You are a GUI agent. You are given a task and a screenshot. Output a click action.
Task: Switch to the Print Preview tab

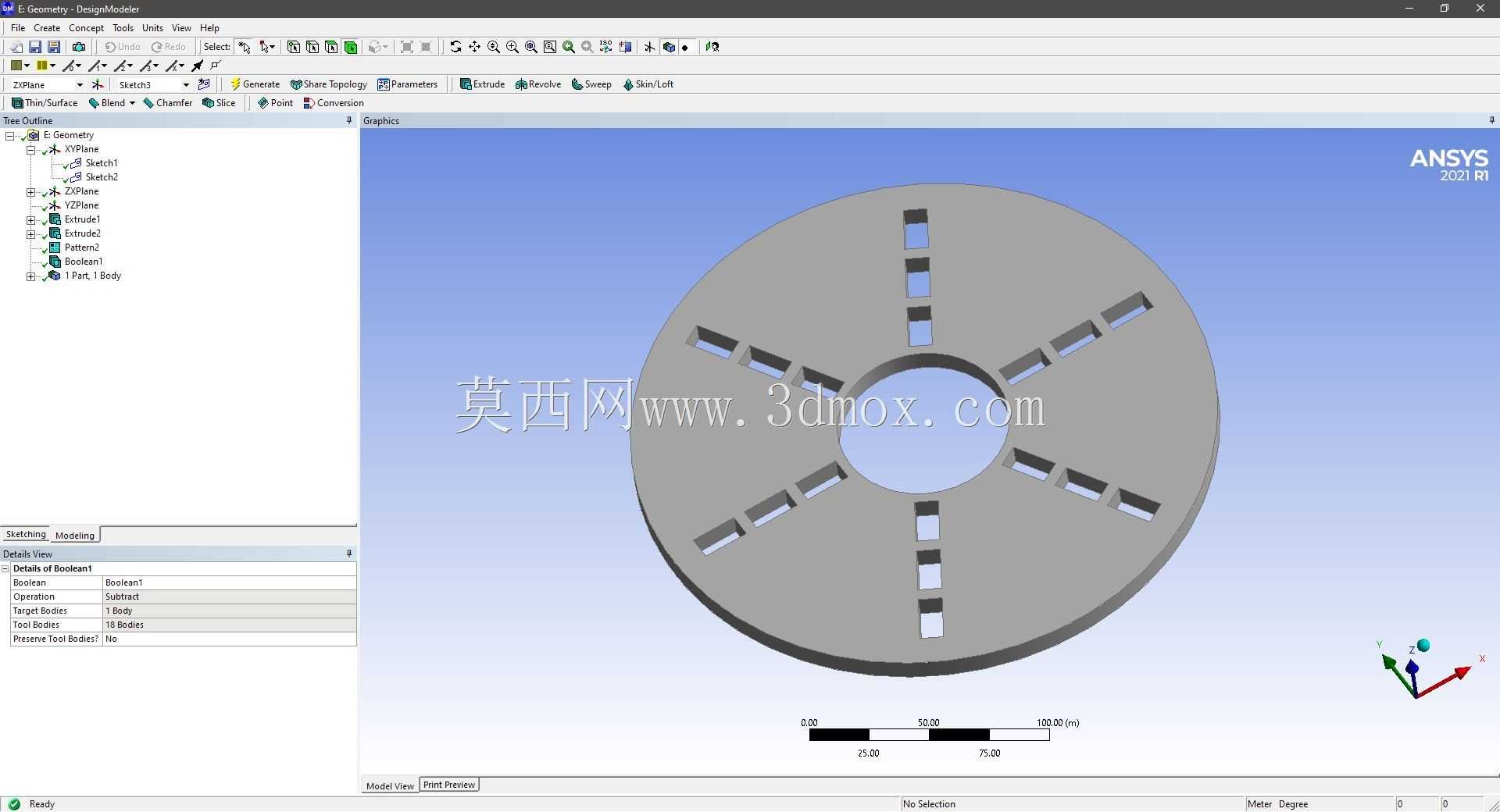point(449,785)
